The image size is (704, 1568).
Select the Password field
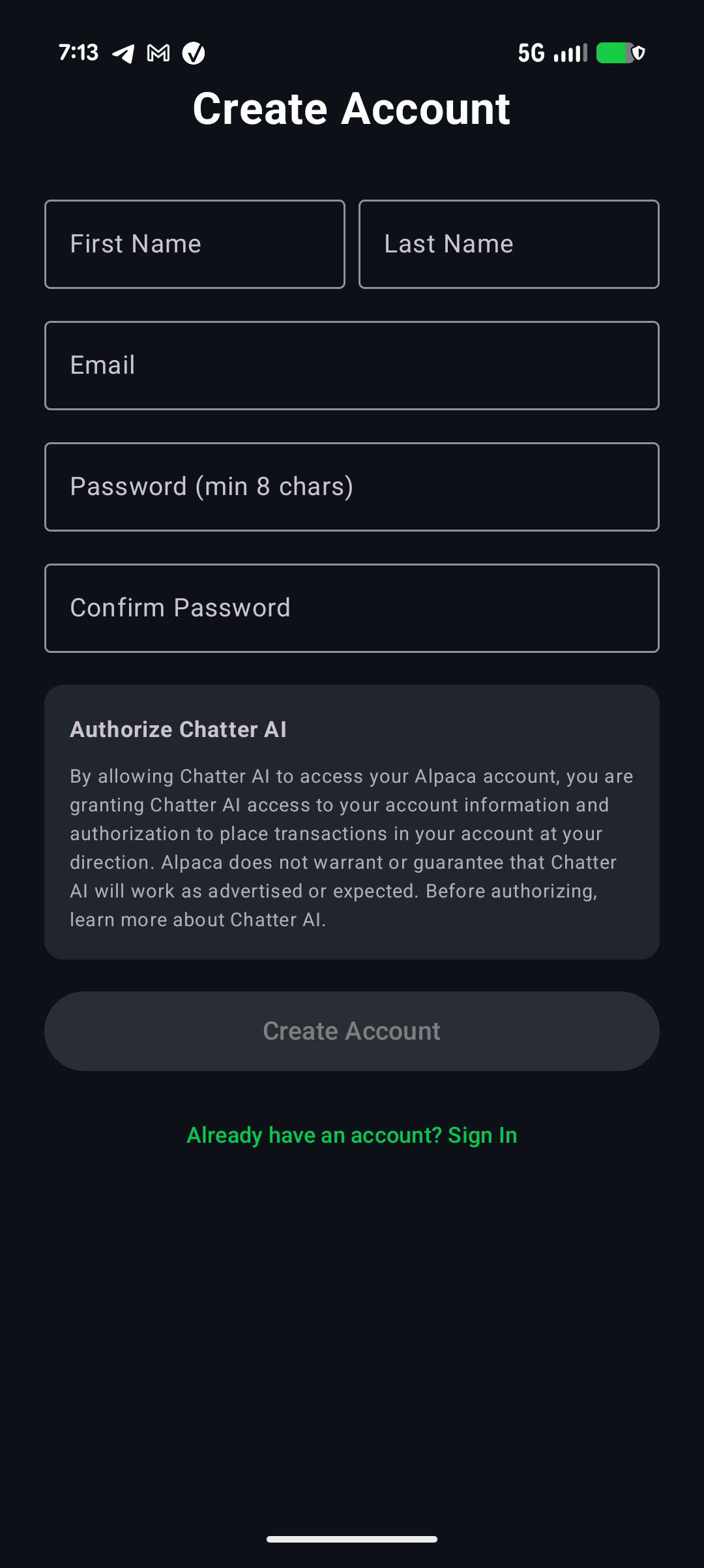(352, 487)
